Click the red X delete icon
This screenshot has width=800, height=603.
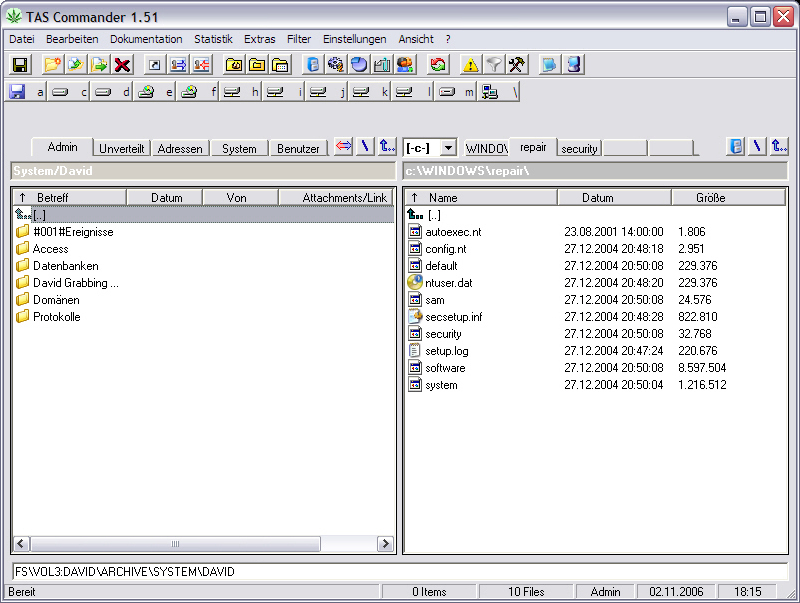point(122,65)
